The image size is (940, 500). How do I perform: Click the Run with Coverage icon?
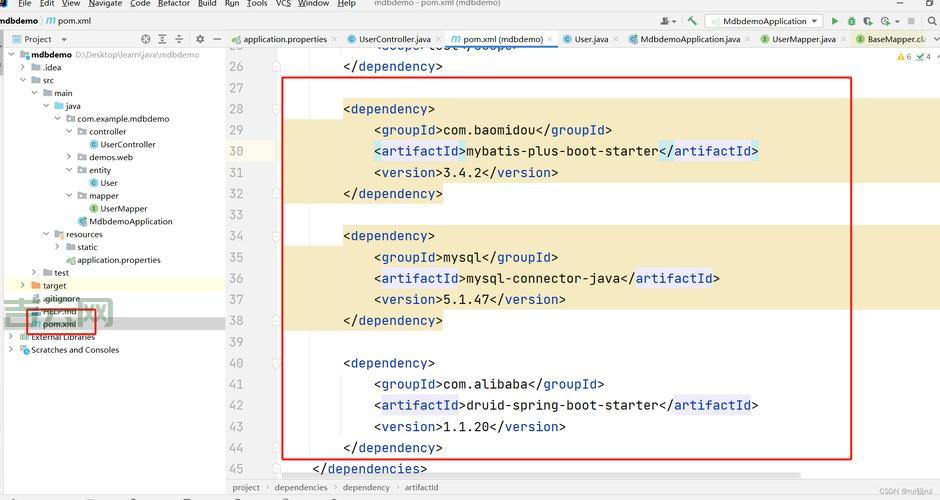point(869,20)
